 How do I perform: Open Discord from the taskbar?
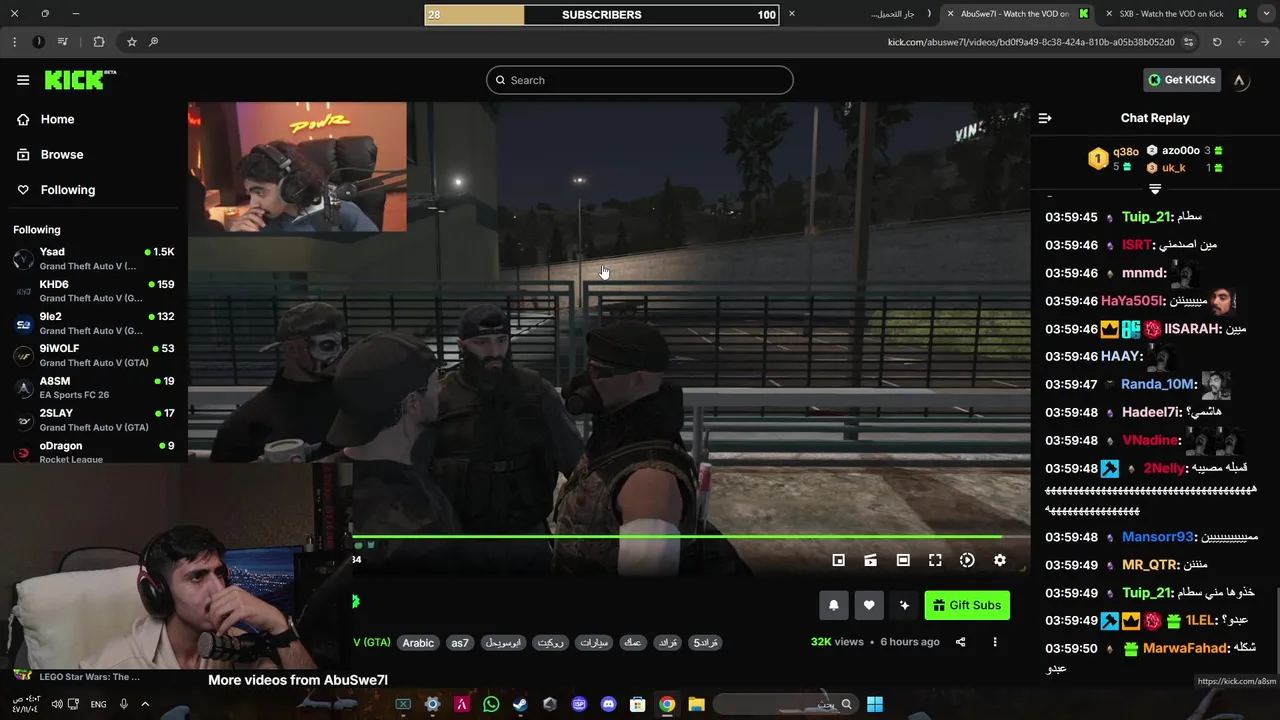[608, 704]
